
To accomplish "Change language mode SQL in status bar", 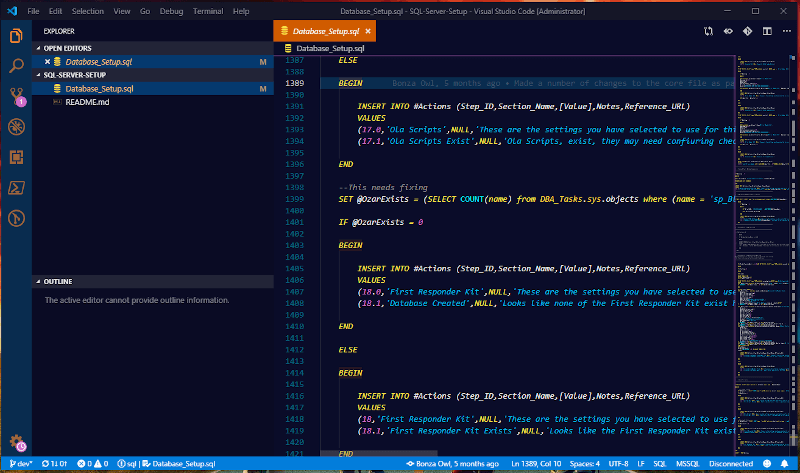I will coord(660,464).
